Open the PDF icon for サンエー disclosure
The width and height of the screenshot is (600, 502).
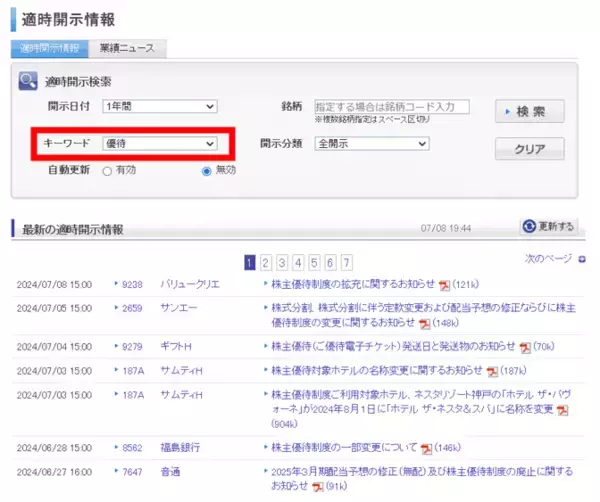click(x=425, y=324)
